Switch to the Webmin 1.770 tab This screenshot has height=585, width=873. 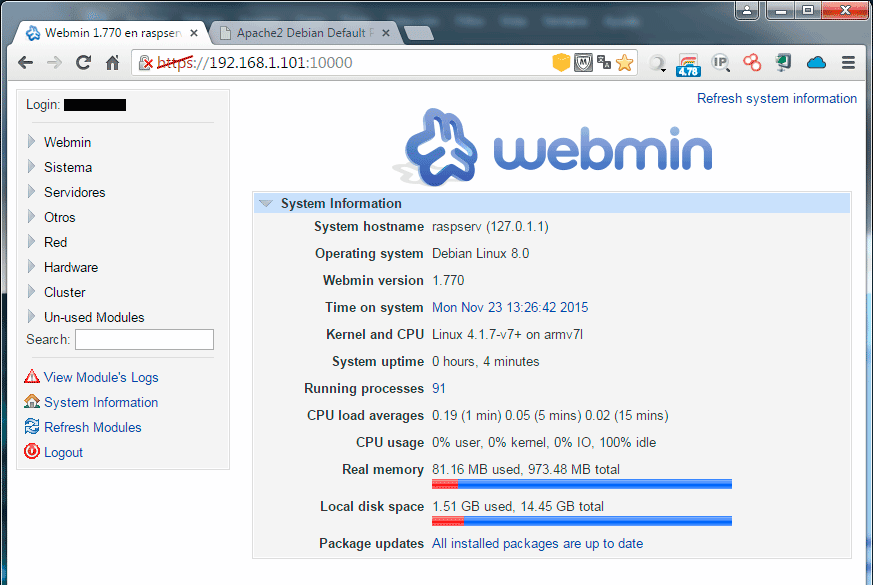point(109,33)
